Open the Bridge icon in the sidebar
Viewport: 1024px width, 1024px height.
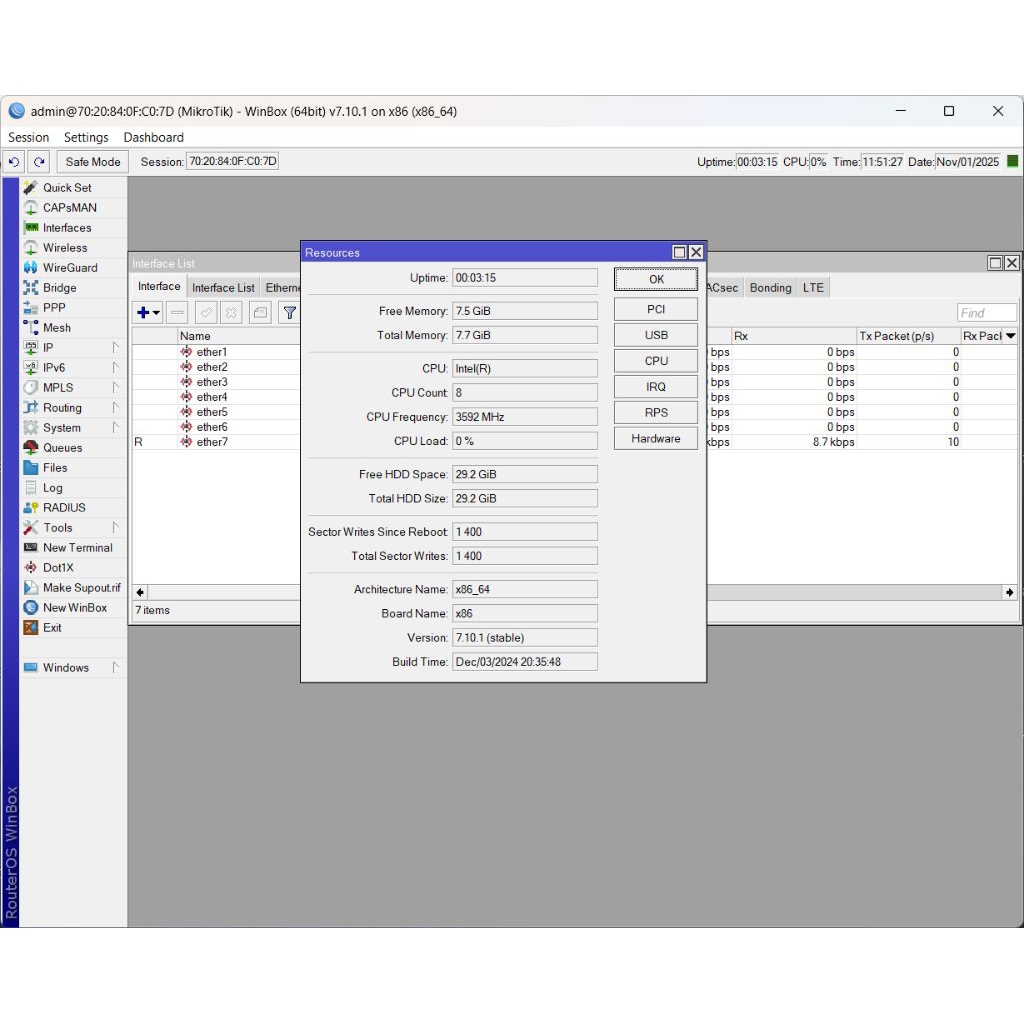(x=33, y=287)
